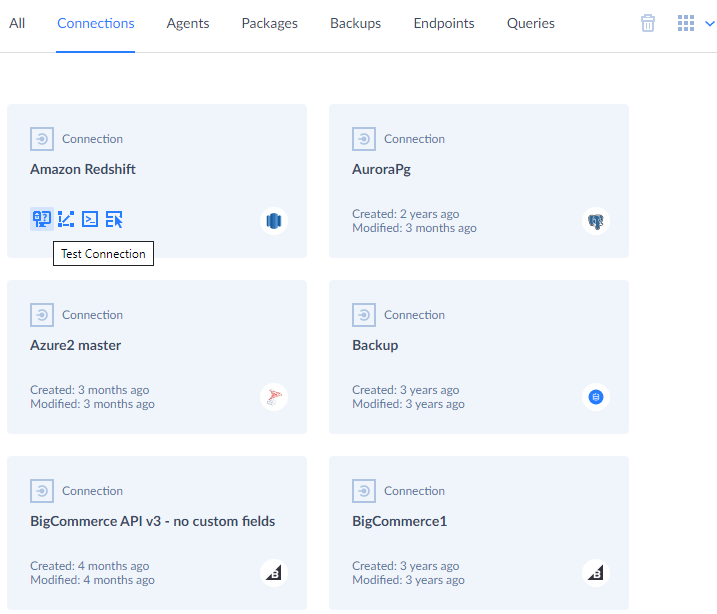
Task: Click BigCommerce logo on API v3 card
Action: click(x=274, y=573)
